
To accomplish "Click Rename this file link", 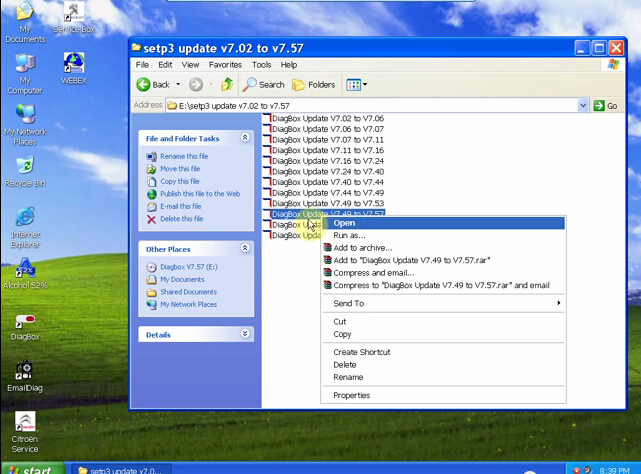I will point(184,156).
